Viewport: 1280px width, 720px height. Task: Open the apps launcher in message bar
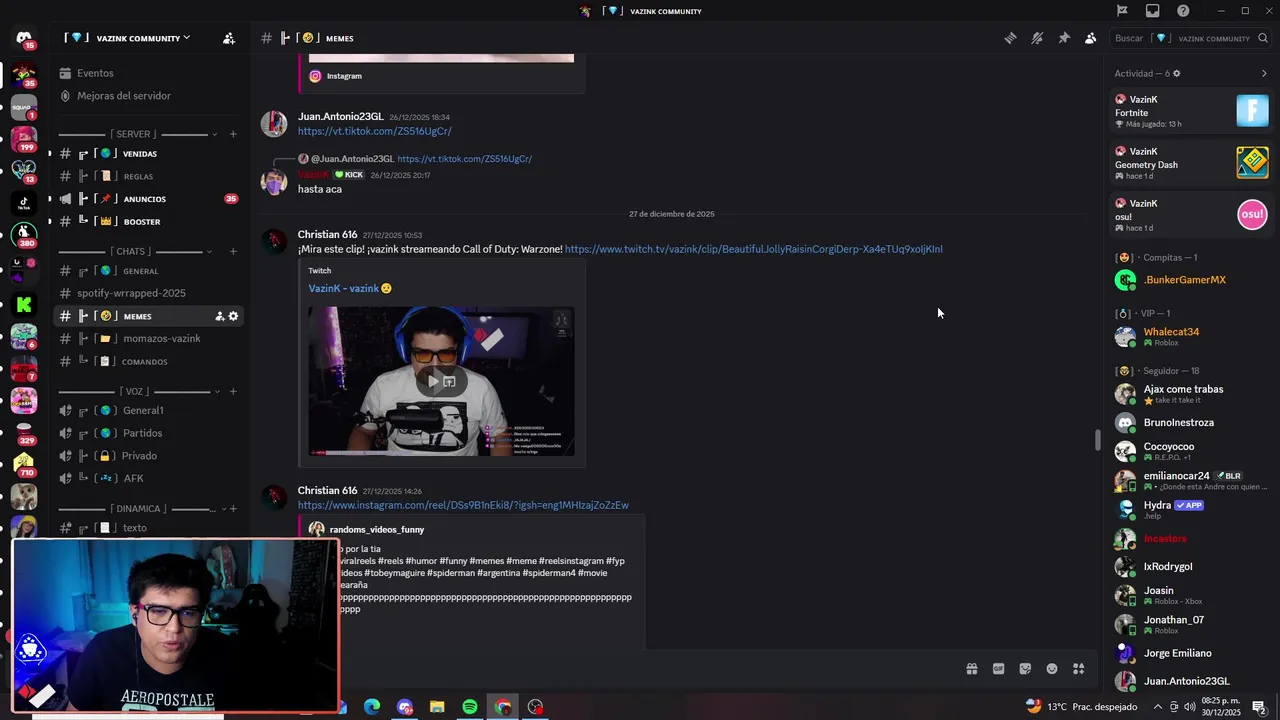pos(1078,669)
